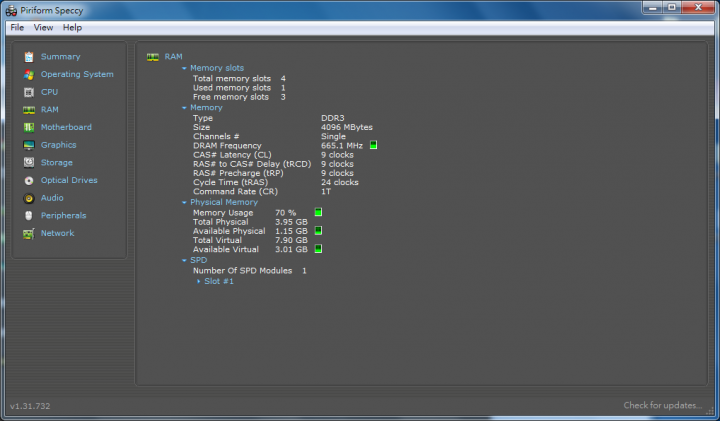Click the 24 clocks tRAS value
Image resolution: width=720 pixels, height=421 pixels.
click(x=340, y=182)
